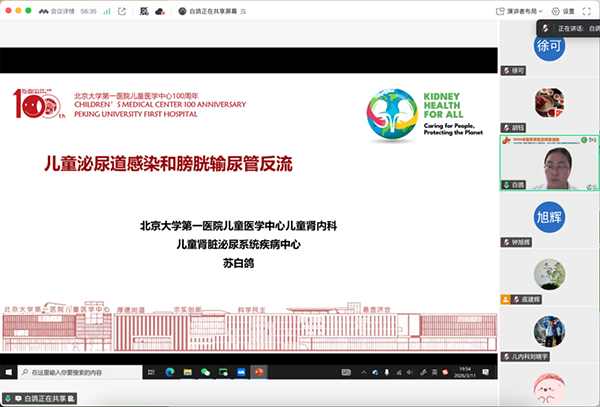Click 白鸽正在共享 status badge at bottom left
Image resolution: width=600 pixels, height=407 pixels.
tap(39, 399)
